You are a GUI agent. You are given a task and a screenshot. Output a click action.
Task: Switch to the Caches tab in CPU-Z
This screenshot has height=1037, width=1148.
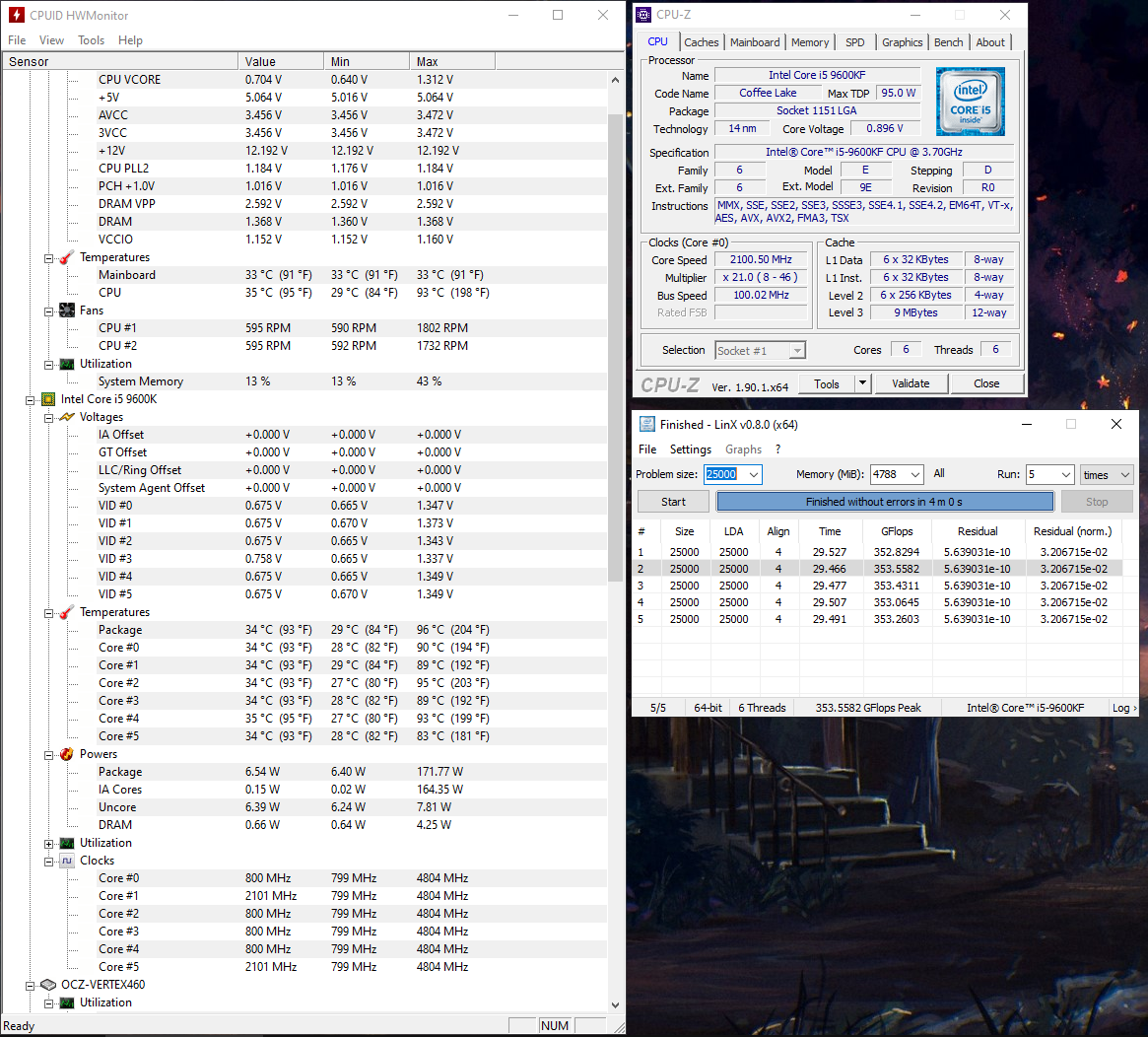click(x=702, y=42)
